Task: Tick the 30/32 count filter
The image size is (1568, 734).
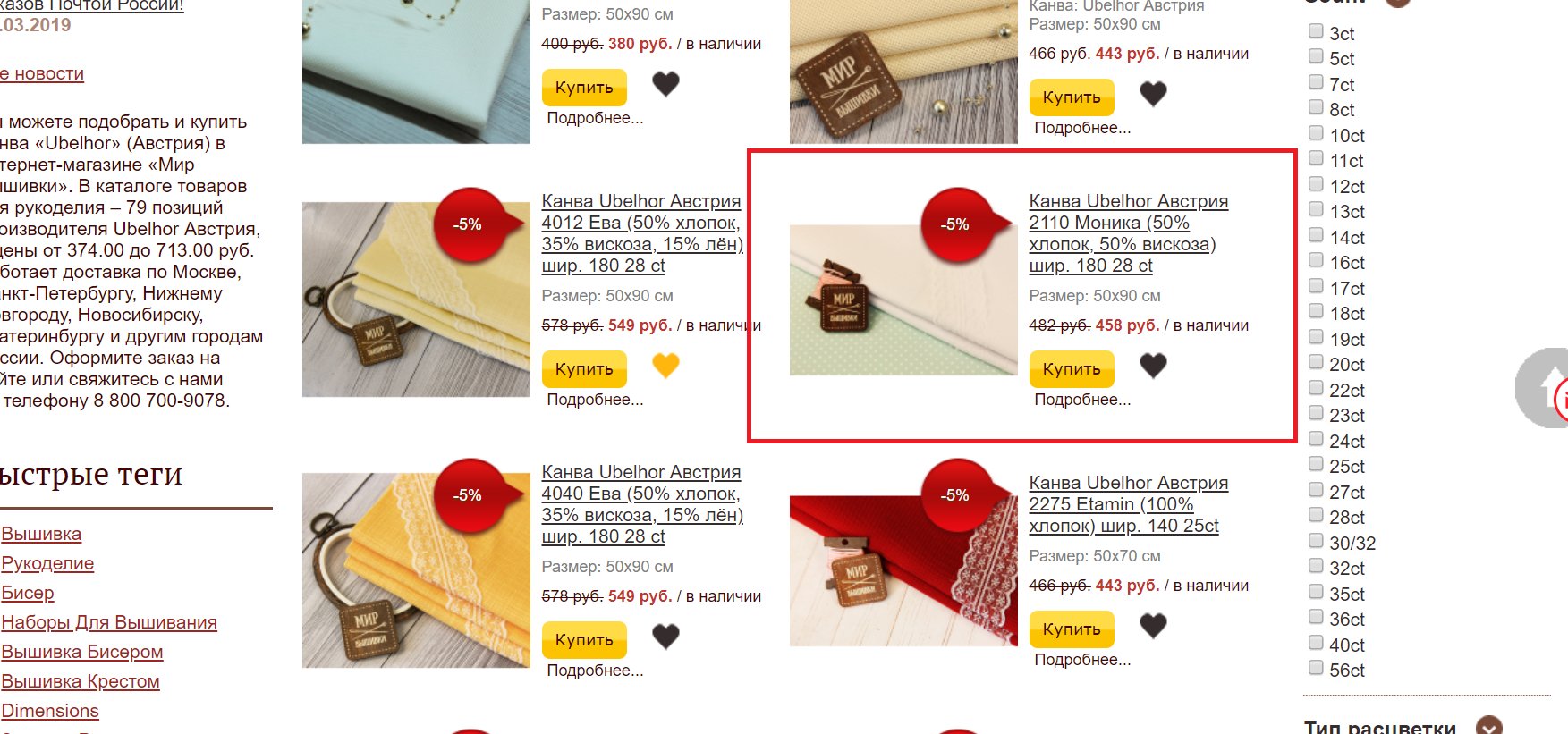Action: [1316, 541]
